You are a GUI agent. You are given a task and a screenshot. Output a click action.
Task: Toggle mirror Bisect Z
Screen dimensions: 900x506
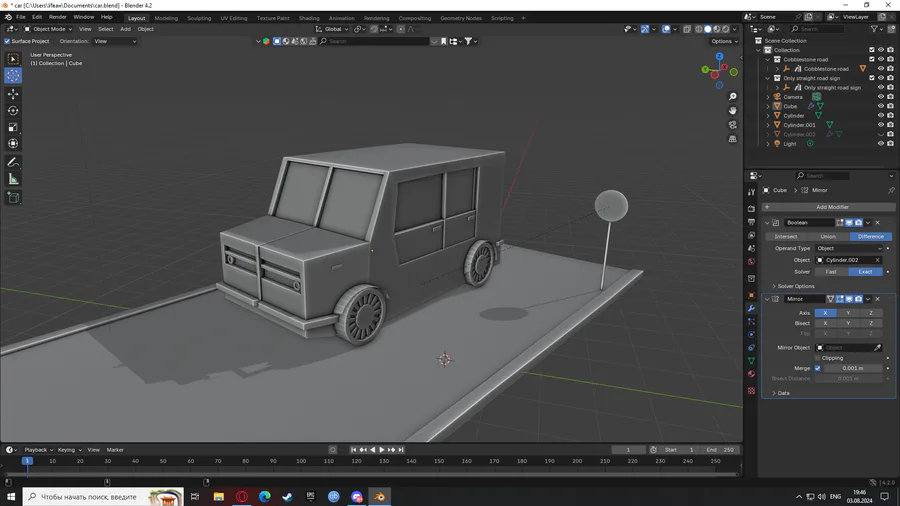871,324
